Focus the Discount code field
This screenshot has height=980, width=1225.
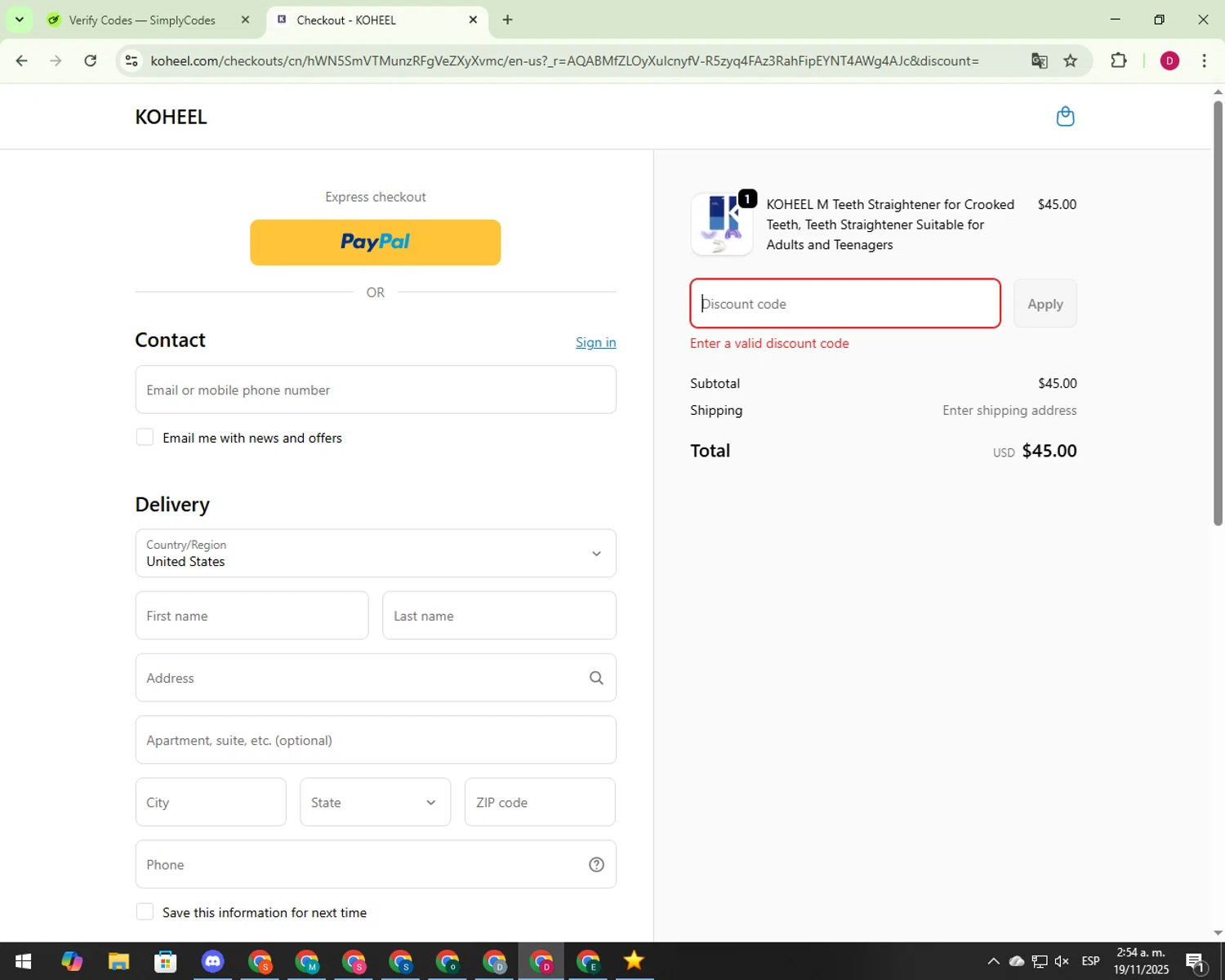click(845, 304)
